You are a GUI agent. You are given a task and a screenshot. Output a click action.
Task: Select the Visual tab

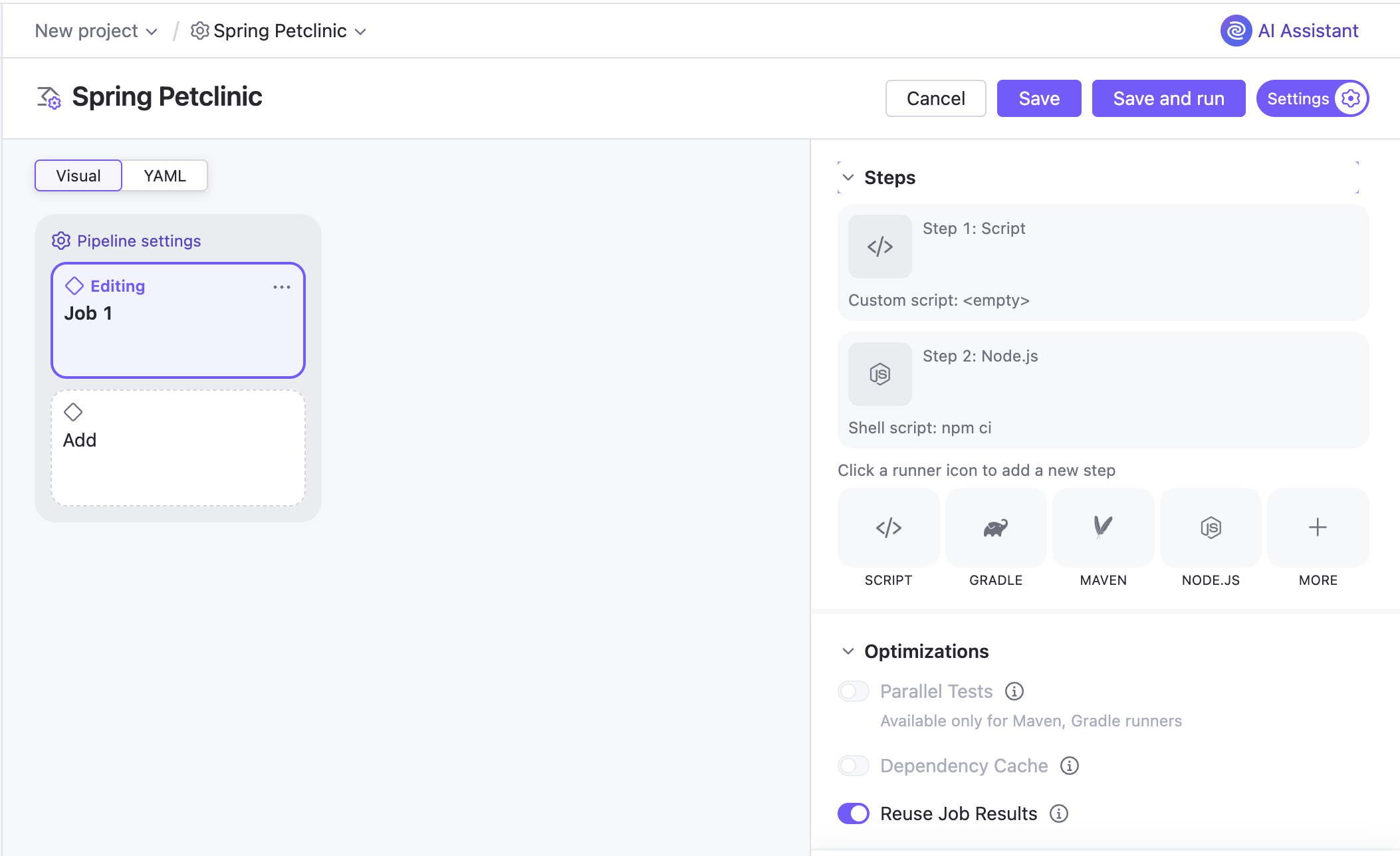coord(78,175)
